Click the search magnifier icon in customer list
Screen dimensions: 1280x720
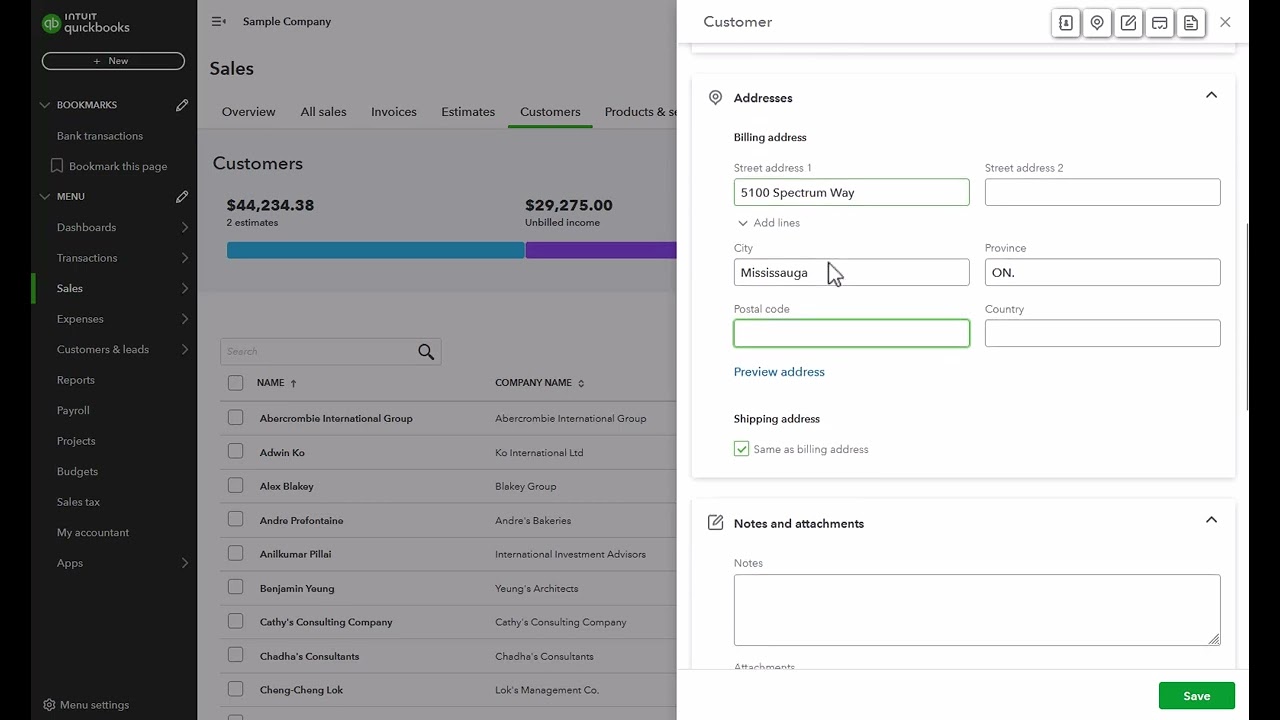(426, 352)
